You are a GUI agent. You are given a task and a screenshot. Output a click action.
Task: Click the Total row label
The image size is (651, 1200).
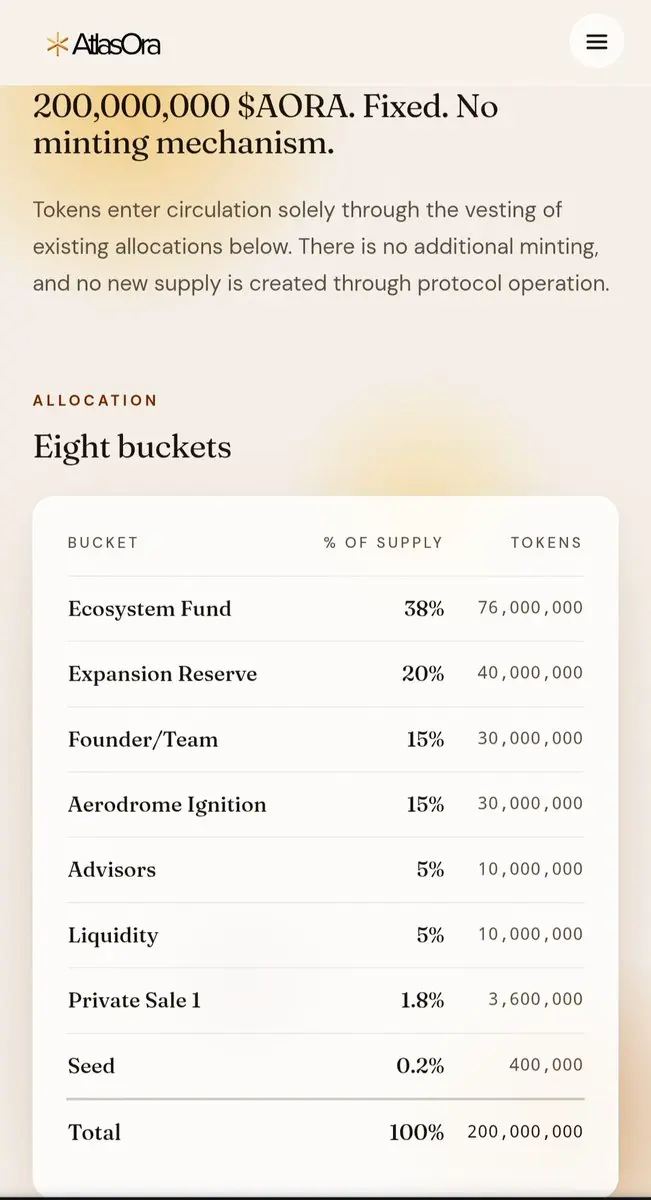tap(94, 1132)
